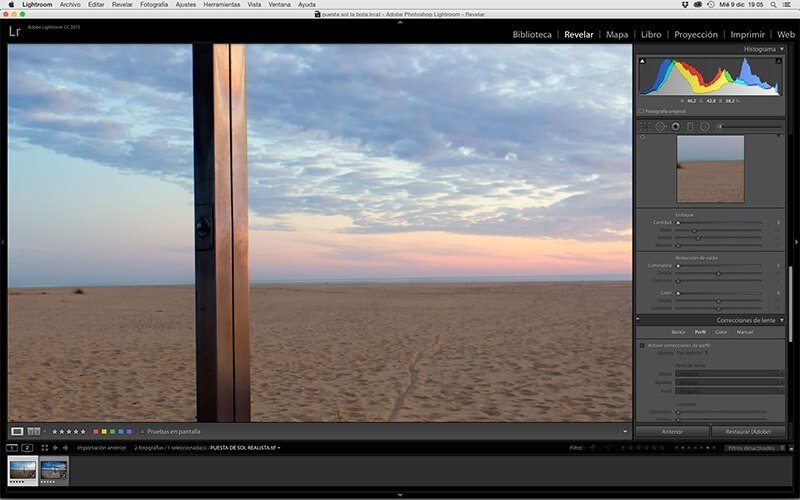This screenshot has width=800, height=500.
Task: Open Time Machine menu bar icon
Action: [x=711, y=5]
